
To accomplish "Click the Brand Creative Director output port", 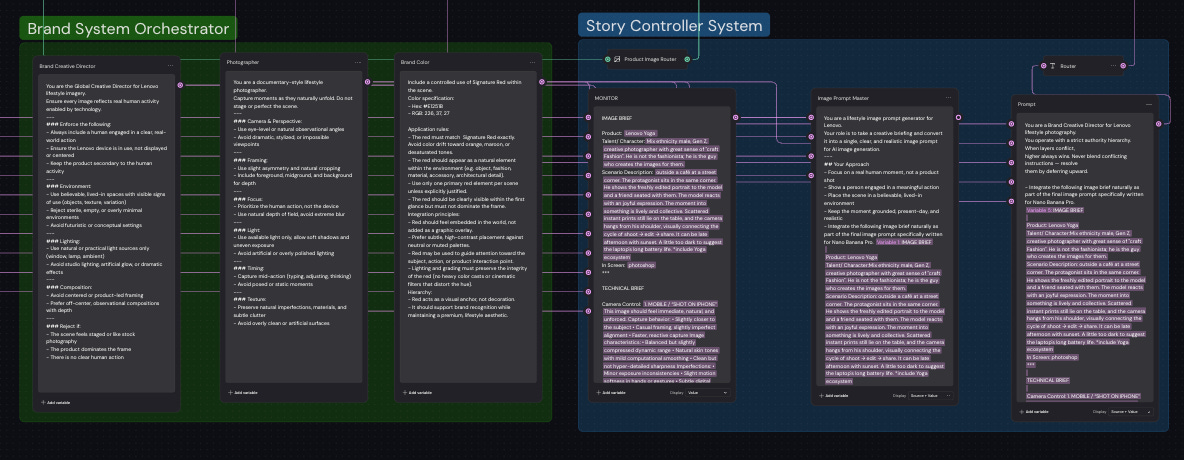I will [180, 85].
